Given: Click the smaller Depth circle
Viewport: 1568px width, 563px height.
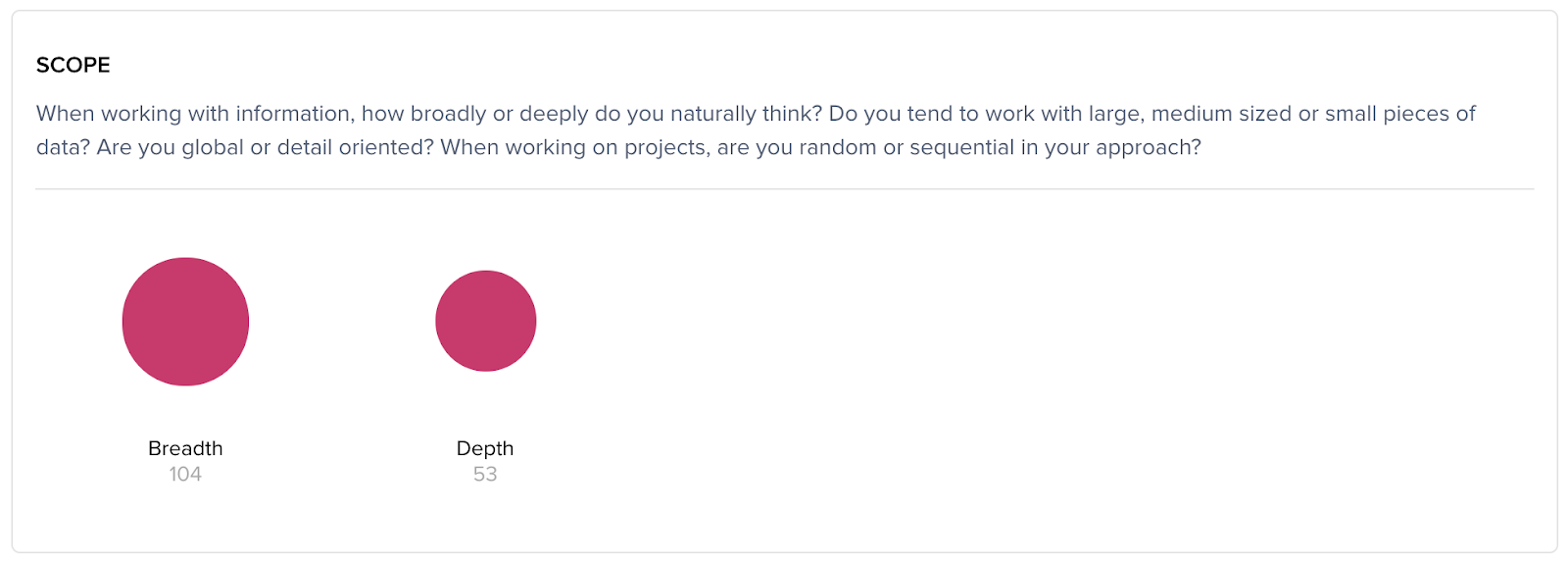Looking at the screenshot, I should click(x=485, y=321).
